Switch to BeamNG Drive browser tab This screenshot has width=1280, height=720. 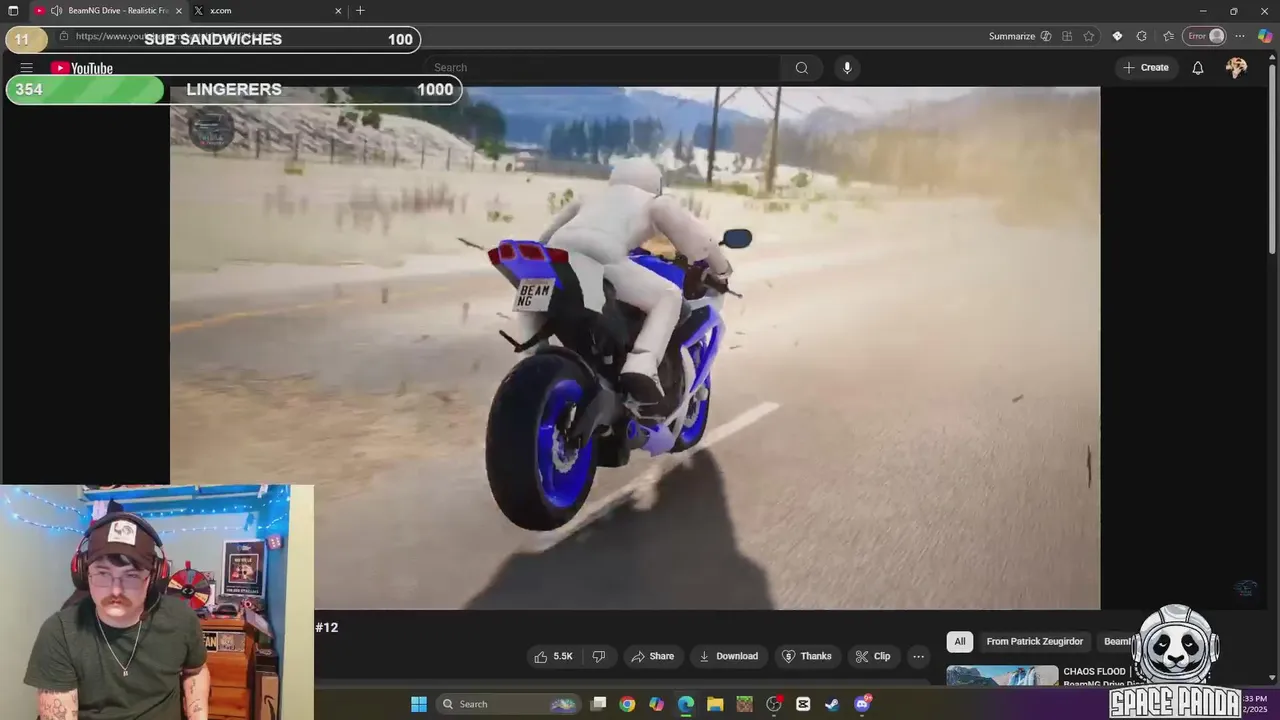point(109,11)
